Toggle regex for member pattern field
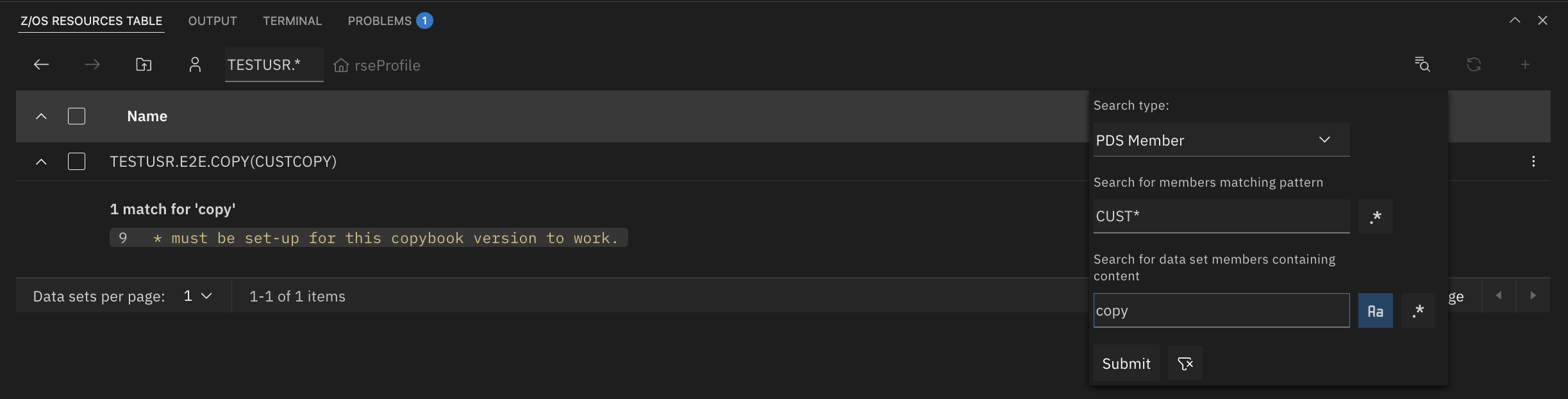Viewport: 1568px width, 399px height. (x=1375, y=217)
